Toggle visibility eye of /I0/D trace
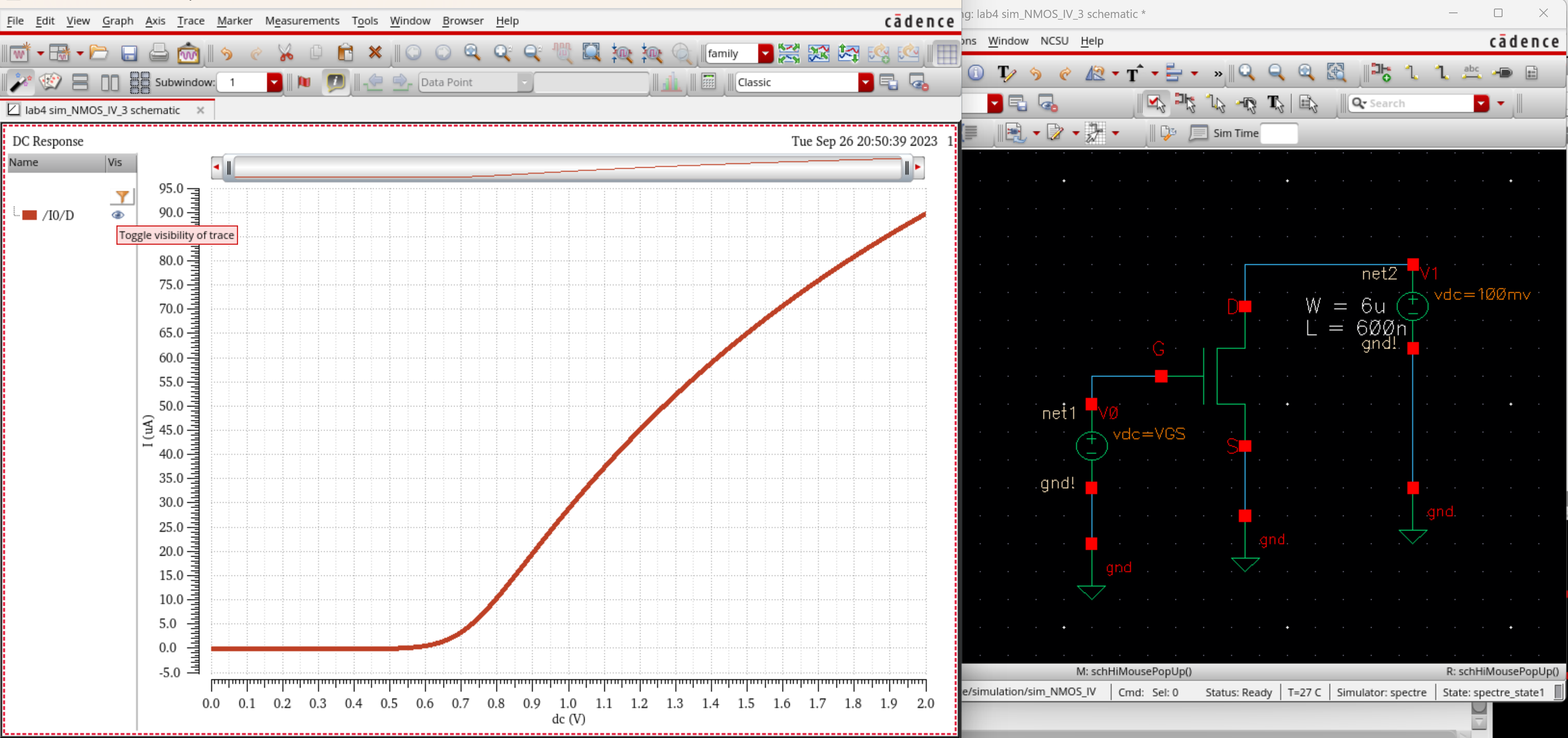This screenshot has height=738, width=1568. pos(118,215)
